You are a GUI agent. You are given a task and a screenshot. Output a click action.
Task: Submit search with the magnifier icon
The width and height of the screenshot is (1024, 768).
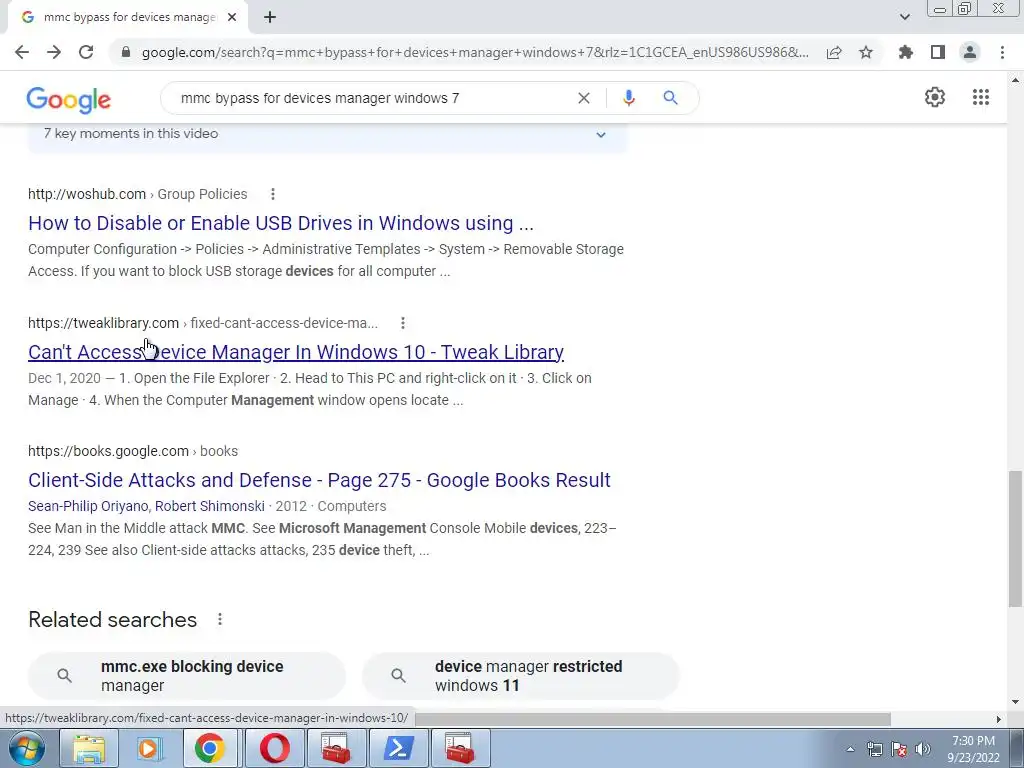[x=670, y=98]
